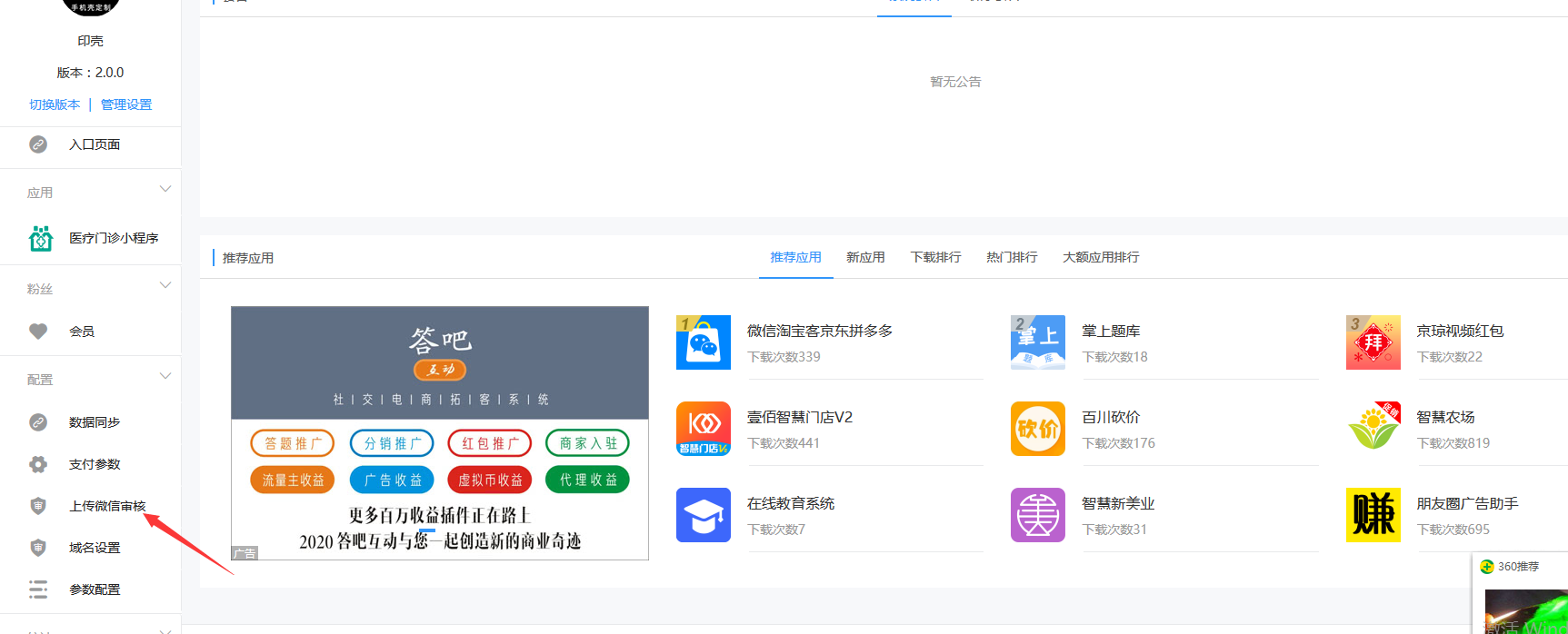Click the heart icon beside 会员
Viewport: 1568px width, 634px height.
coord(38,332)
